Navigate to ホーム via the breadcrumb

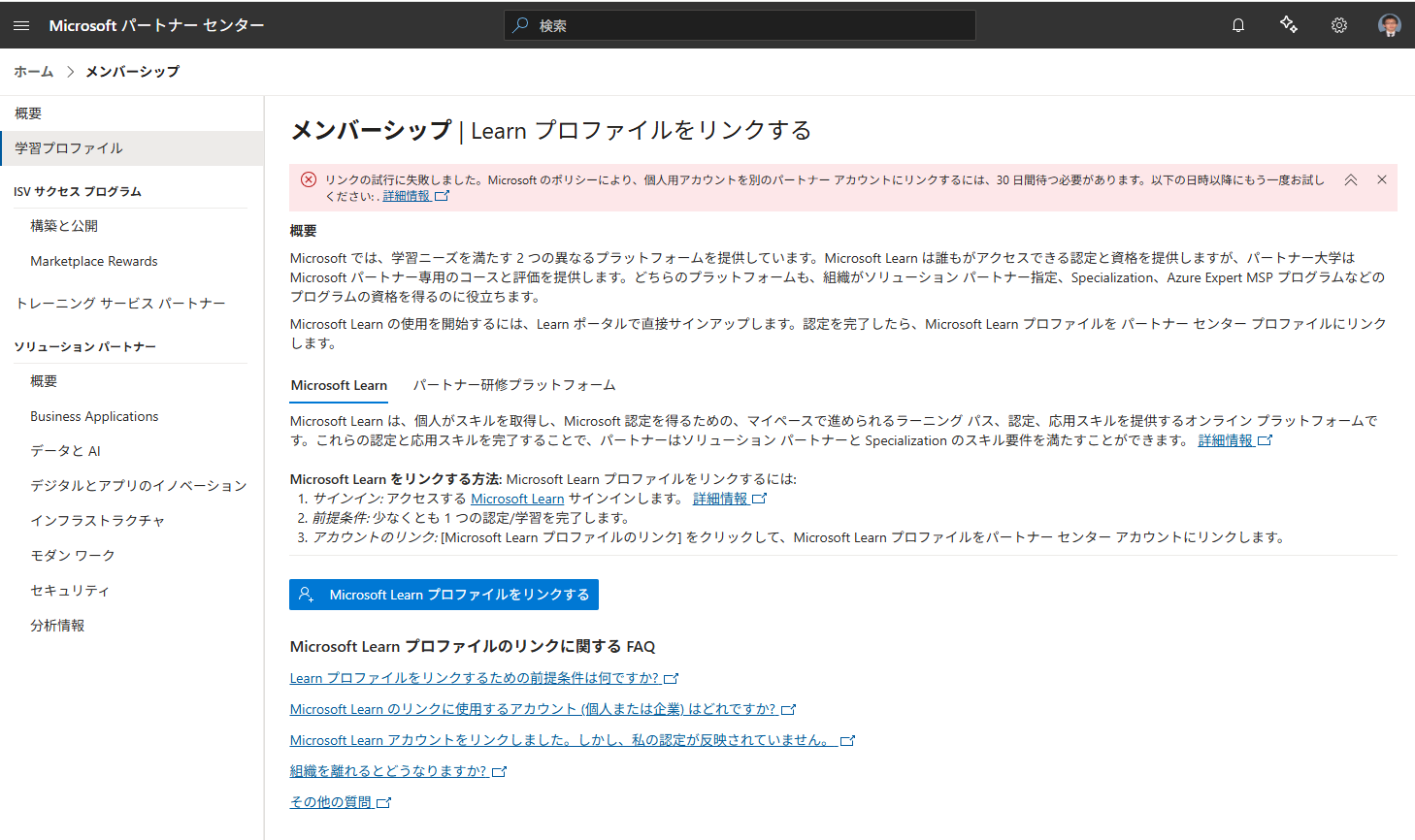[33, 71]
